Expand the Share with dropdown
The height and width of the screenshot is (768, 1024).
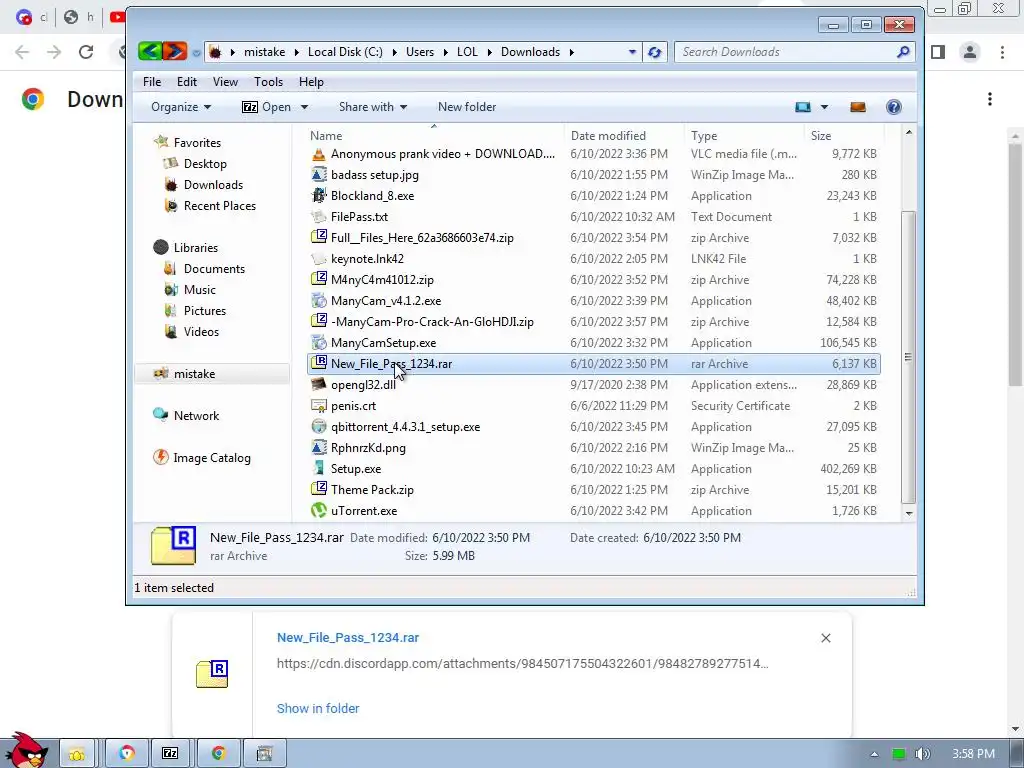click(373, 107)
